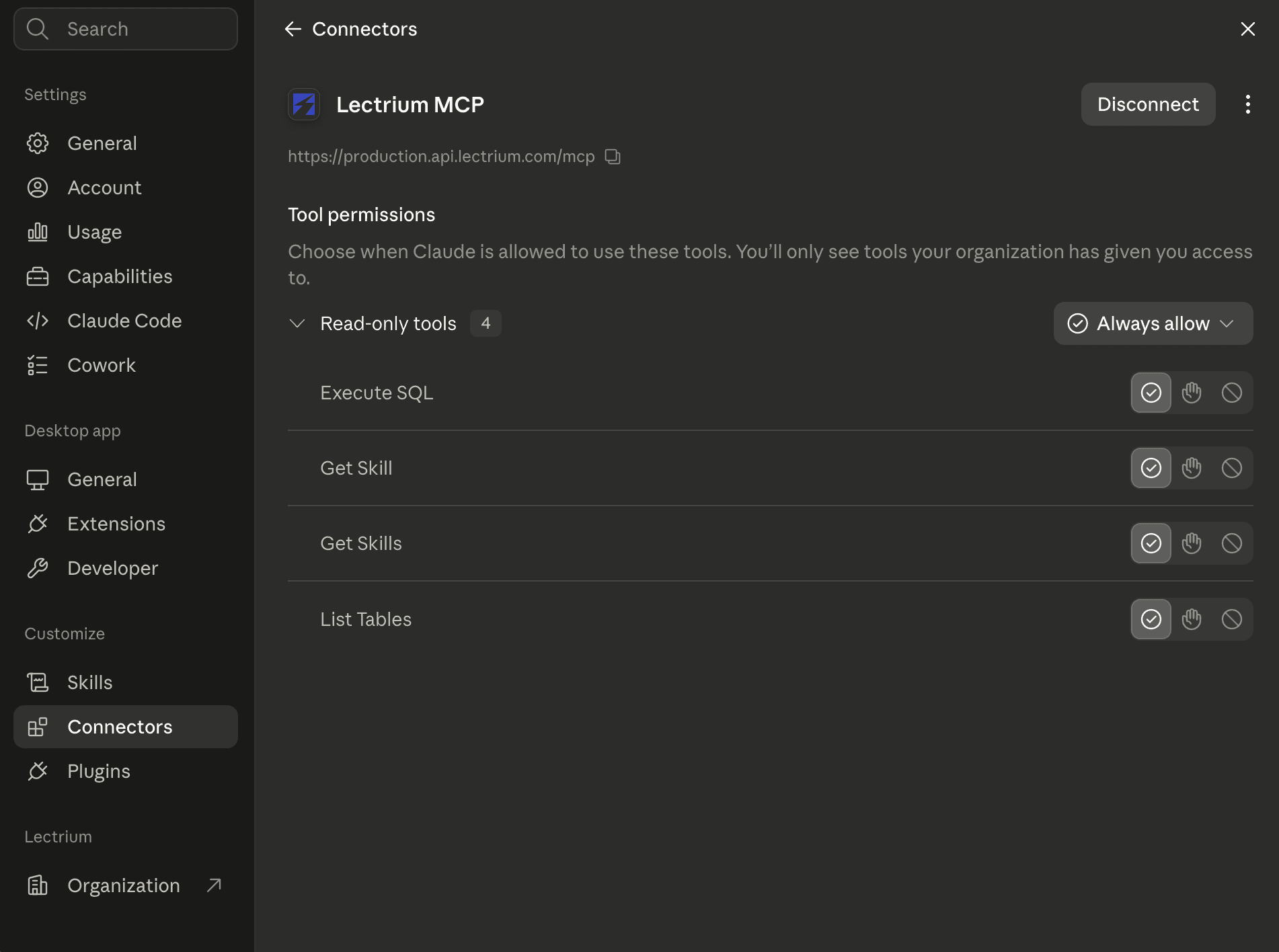Open the Usage settings page
The height and width of the screenshot is (952, 1279).
tap(126, 232)
